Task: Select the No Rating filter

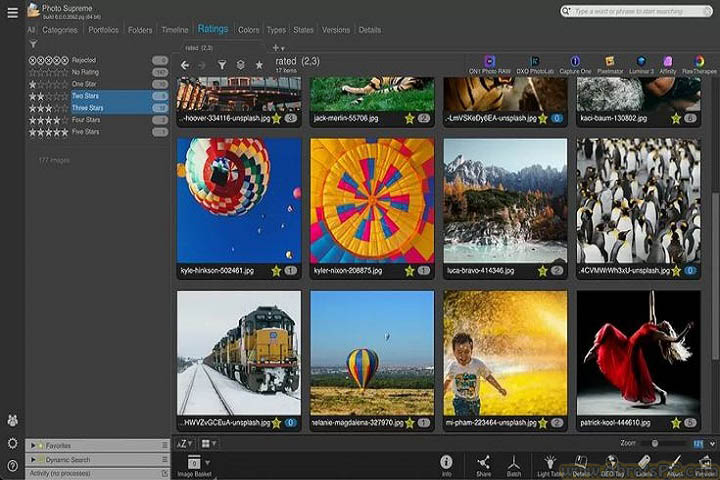Action: (98, 72)
